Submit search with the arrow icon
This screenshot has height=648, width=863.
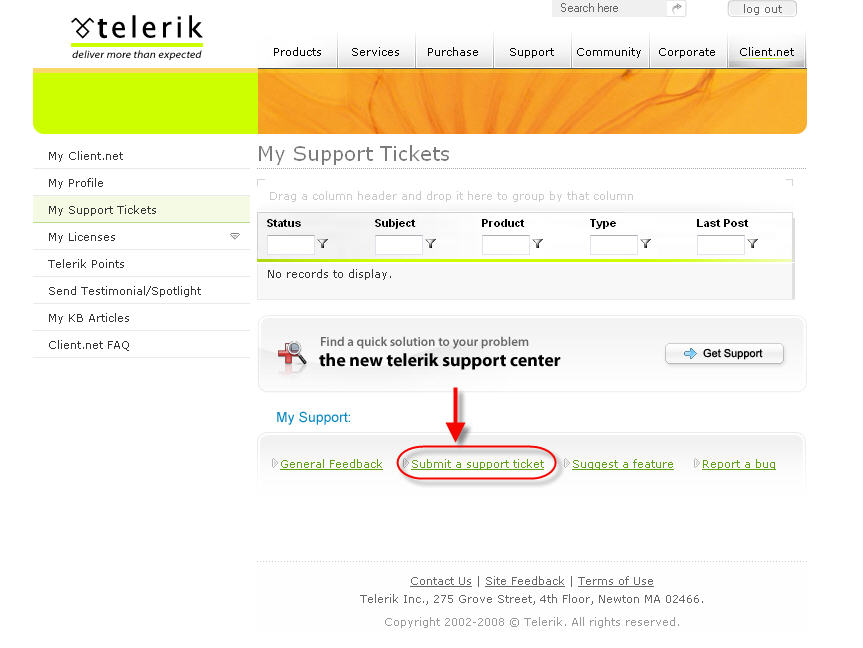[677, 8]
